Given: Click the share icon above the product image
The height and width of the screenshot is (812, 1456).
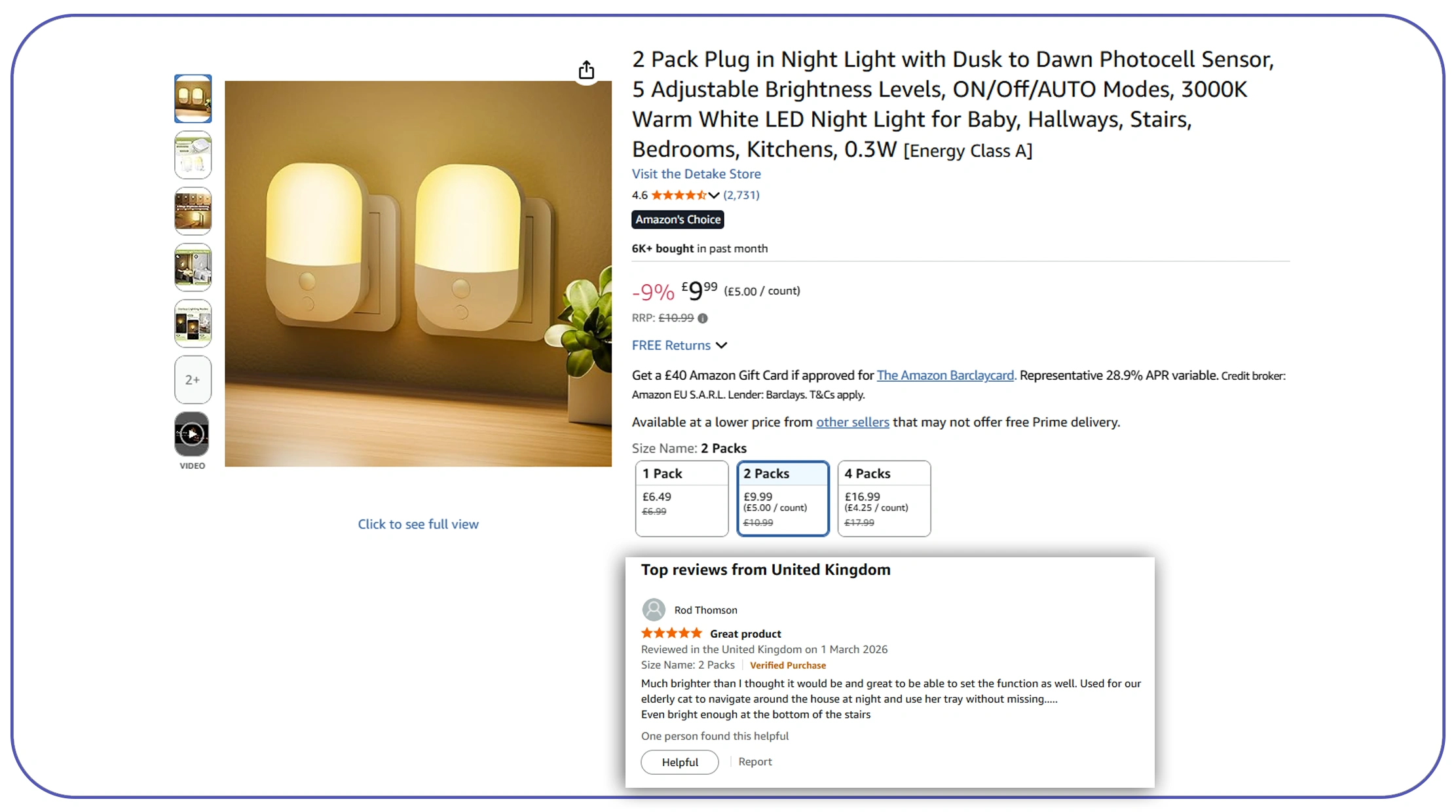Looking at the screenshot, I should pyautogui.click(x=586, y=69).
